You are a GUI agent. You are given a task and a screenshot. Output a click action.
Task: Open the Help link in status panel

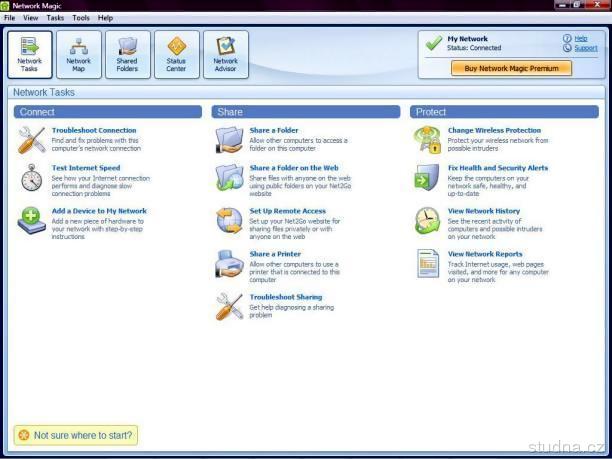pos(581,38)
